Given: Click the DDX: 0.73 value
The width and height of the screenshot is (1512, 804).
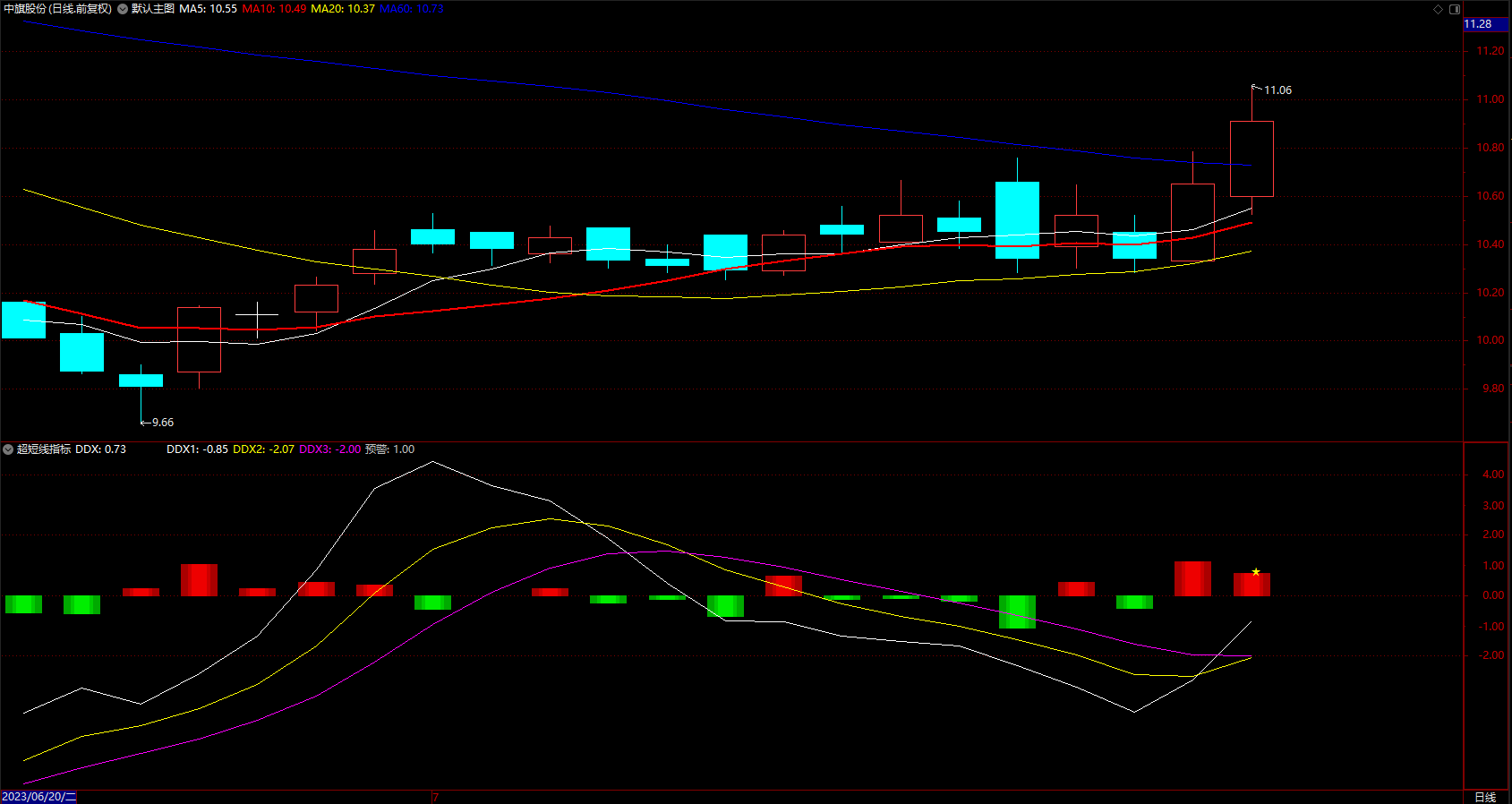Looking at the screenshot, I should tap(100, 449).
